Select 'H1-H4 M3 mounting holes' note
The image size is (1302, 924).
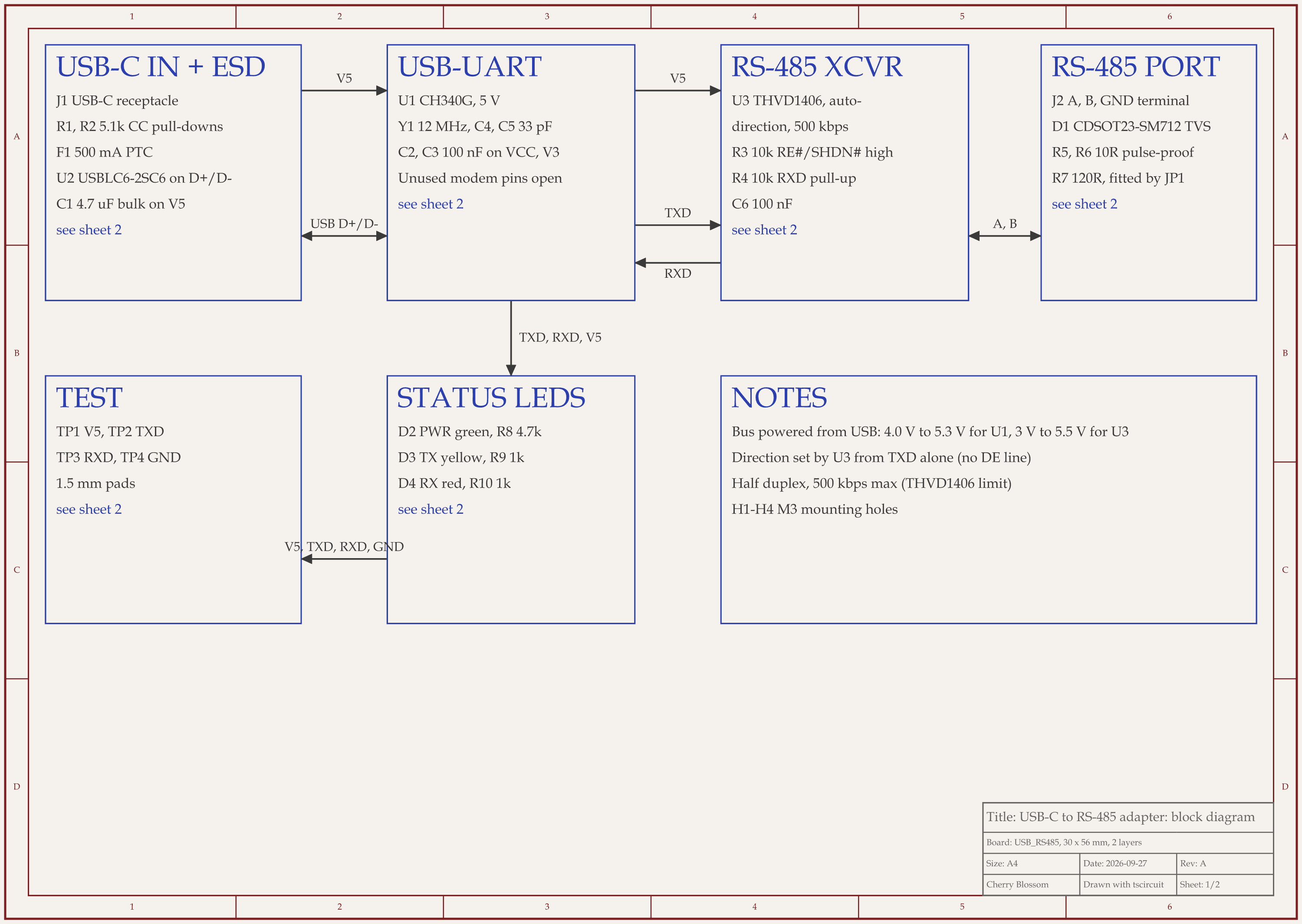(x=815, y=509)
